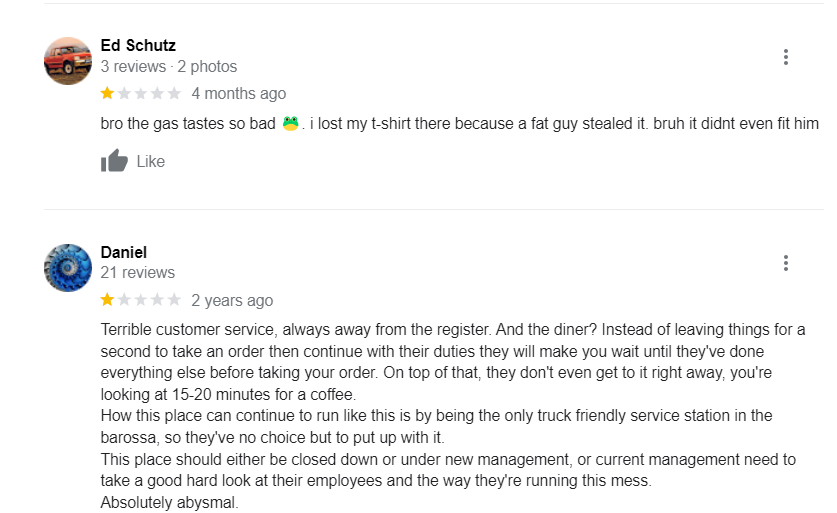Viewport: 837px width, 513px height.
Task: Click the last gray star in Daniel's rating
Action: (x=175, y=300)
